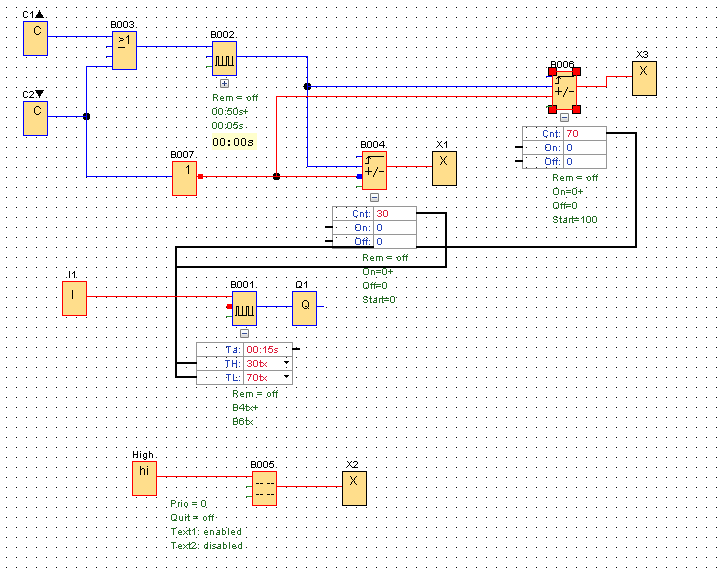This screenshot has width=726, height=575.
Task: Collapse the B006 parameter box
Action: 564,117
